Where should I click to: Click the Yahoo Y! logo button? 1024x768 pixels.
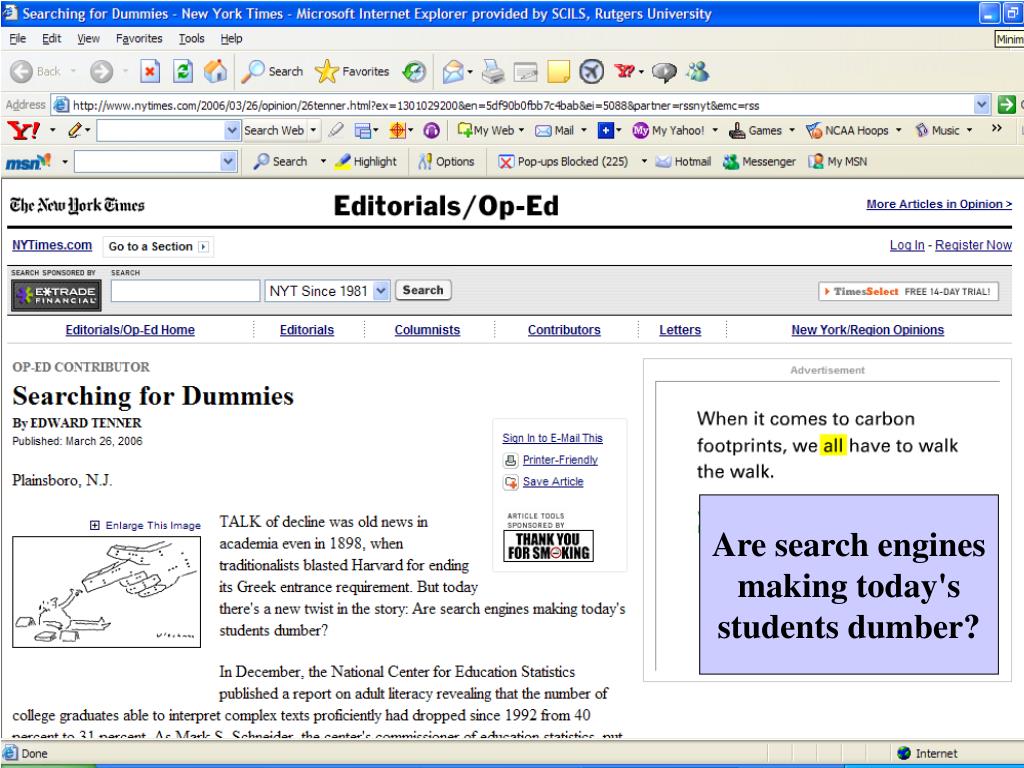pyautogui.click(x=24, y=131)
